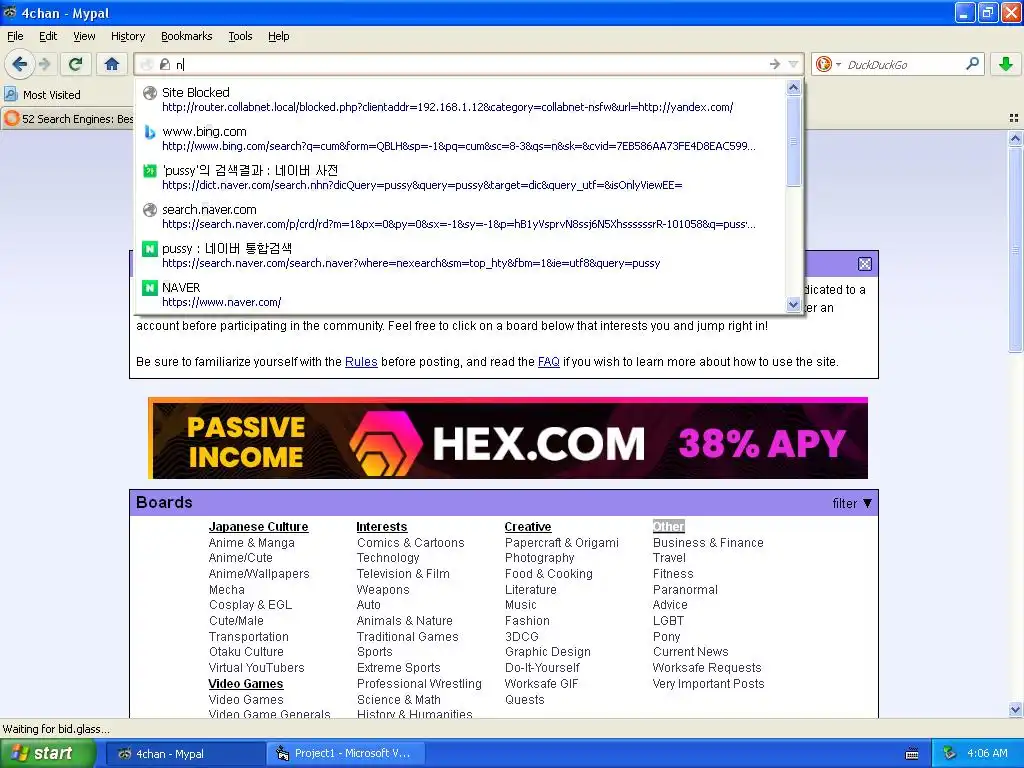Open Tools menu
Viewport: 1024px width, 768px height.
[x=240, y=36]
